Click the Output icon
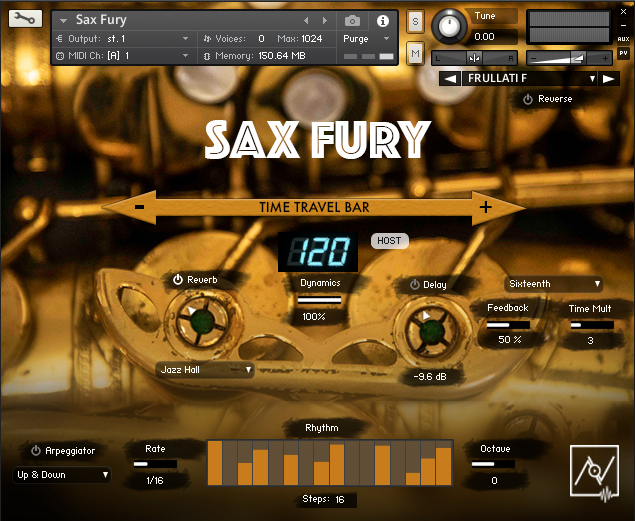Viewport: 635px width, 521px height. click(x=60, y=38)
